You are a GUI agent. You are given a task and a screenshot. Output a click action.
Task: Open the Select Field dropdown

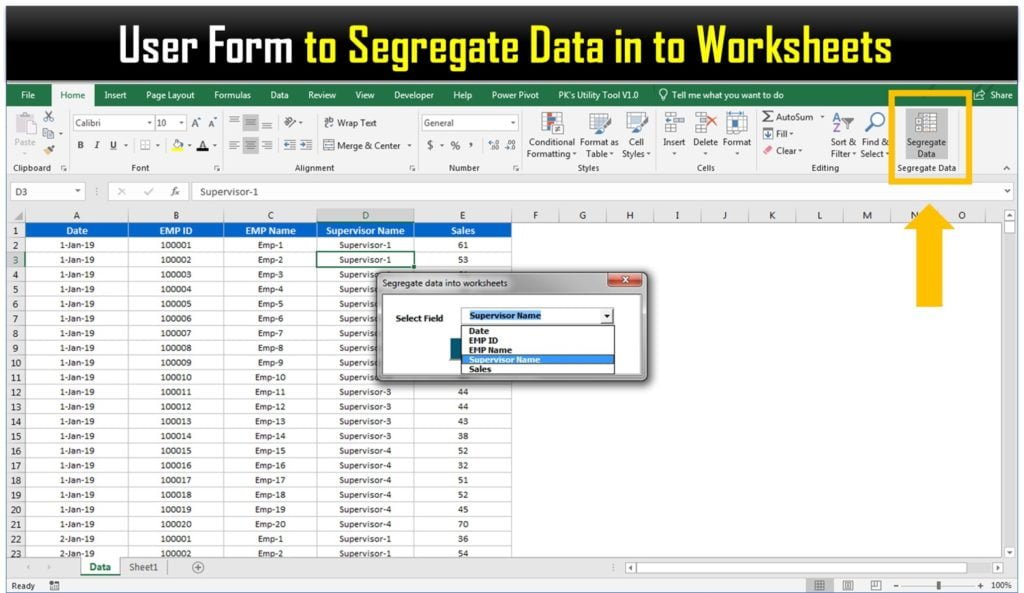tap(606, 315)
